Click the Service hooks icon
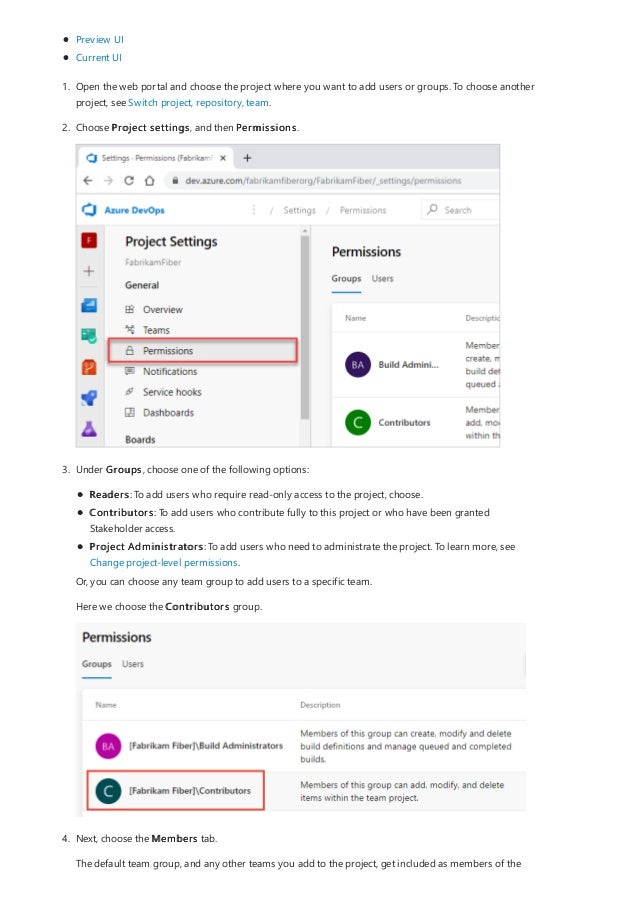Screen dimensions: 638x903 [130, 392]
